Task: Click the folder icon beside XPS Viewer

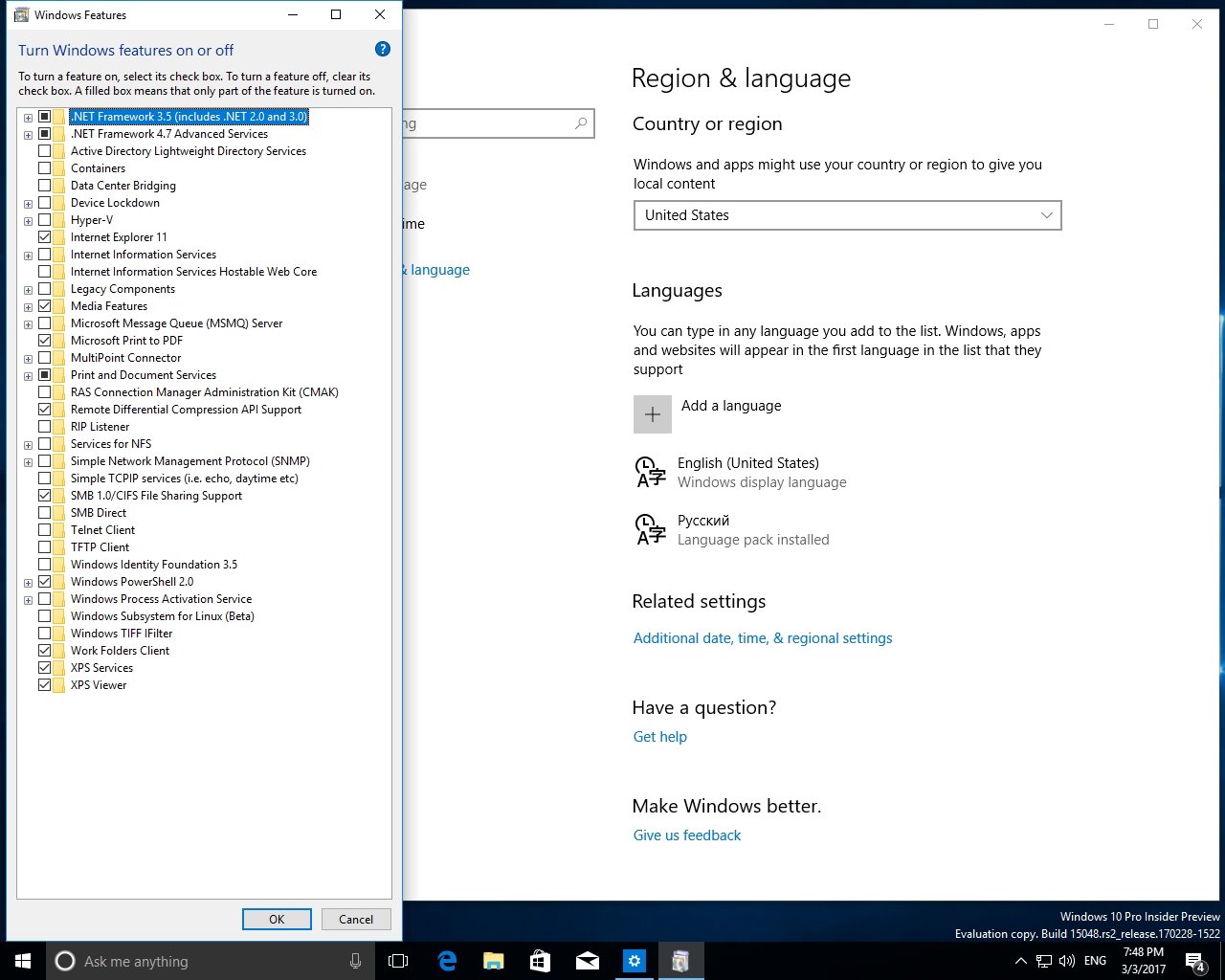Action: pyautogui.click(x=59, y=685)
